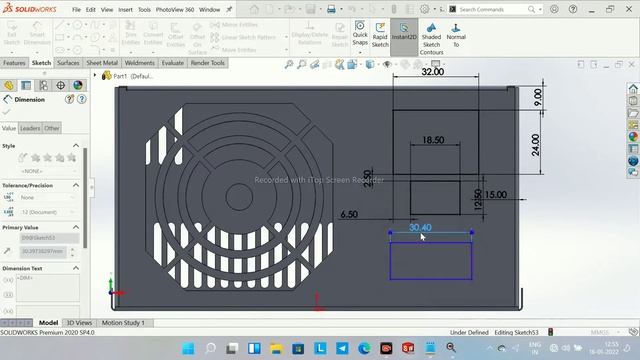
Task: Switch to the Weldments tab
Action: coord(140,63)
